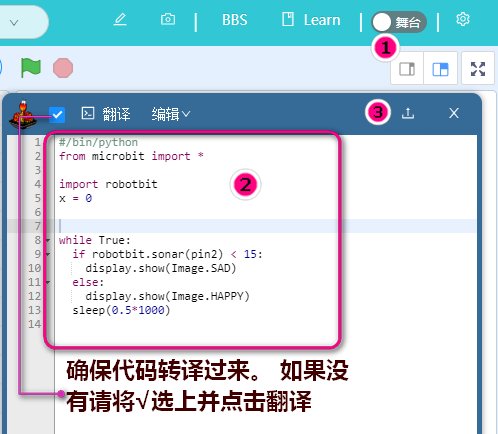Open the 编辑 dropdown menu
498x434 pixels.
click(171, 114)
